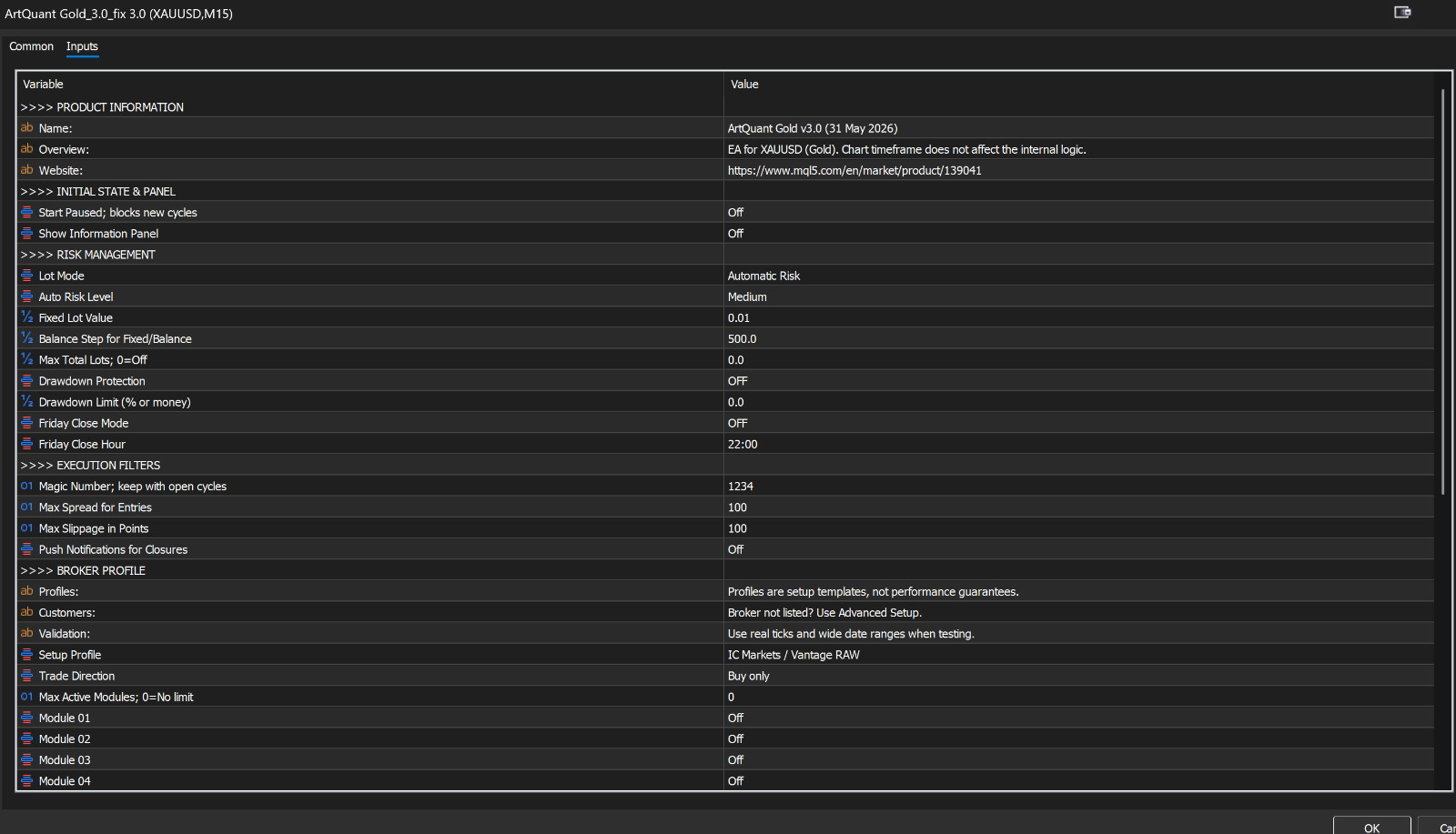Click the decimal icon beside Max Total Lots

pyautogui.click(x=26, y=359)
